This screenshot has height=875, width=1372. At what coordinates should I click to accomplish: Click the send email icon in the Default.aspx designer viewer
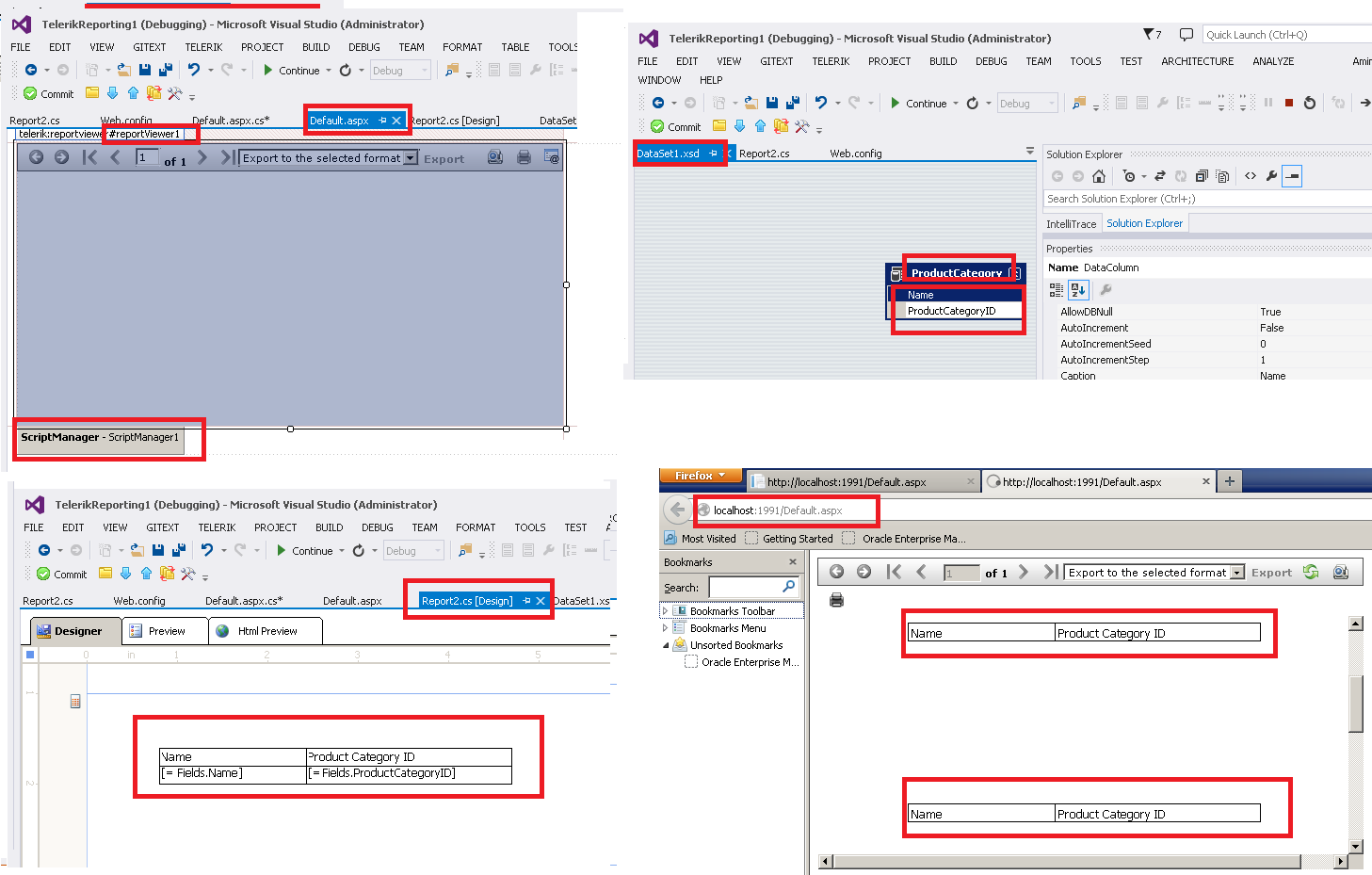552,157
